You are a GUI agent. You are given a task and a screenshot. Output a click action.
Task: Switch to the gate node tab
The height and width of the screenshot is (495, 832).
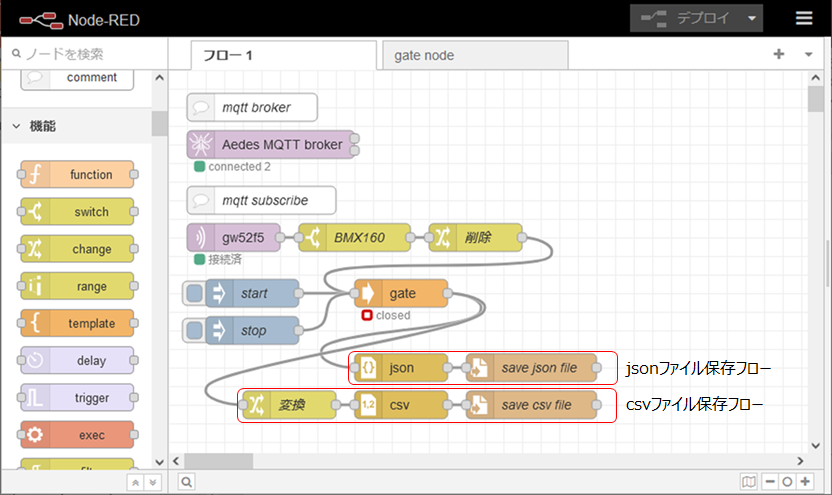click(473, 55)
